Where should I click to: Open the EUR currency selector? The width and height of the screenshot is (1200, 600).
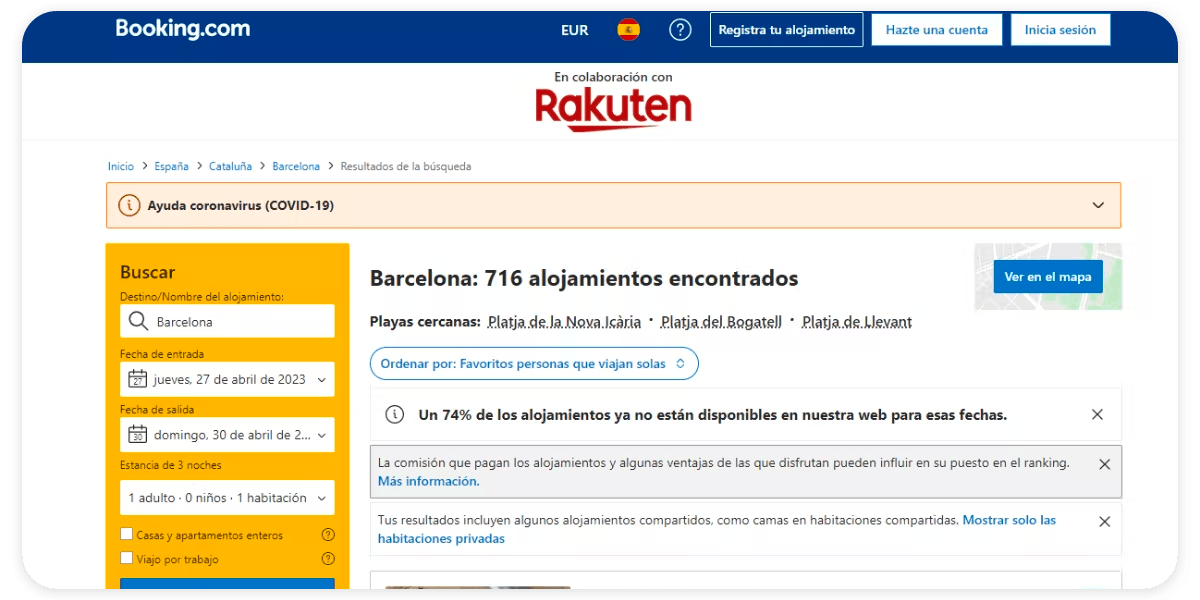pyautogui.click(x=574, y=29)
